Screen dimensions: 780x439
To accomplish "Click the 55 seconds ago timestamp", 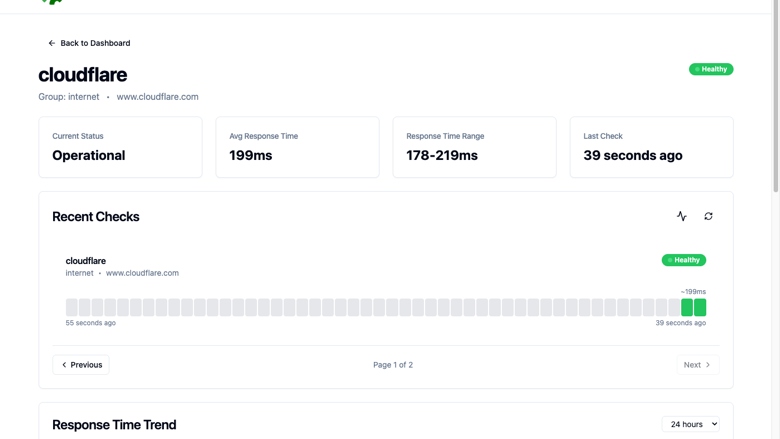I will (91, 323).
